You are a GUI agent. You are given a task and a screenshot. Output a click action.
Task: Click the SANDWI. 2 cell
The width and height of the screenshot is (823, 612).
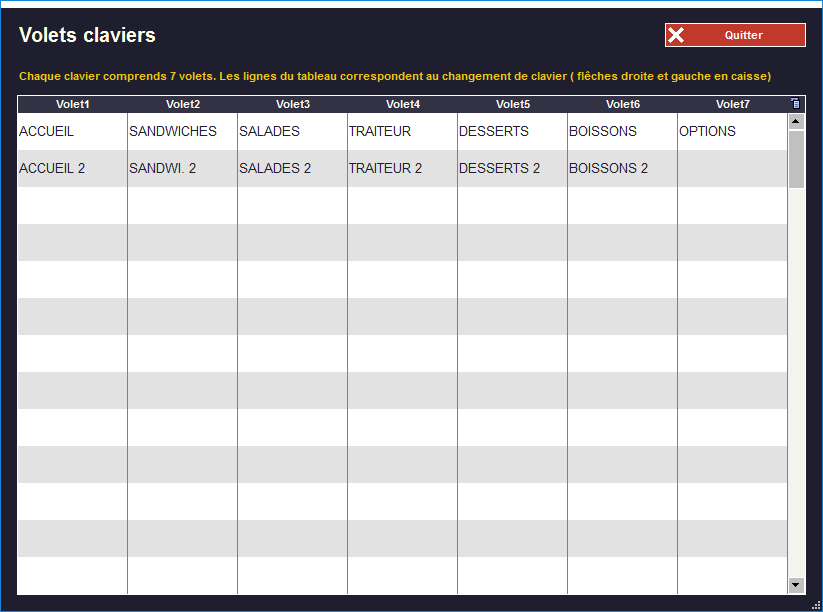pyautogui.click(x=182, y=168)
